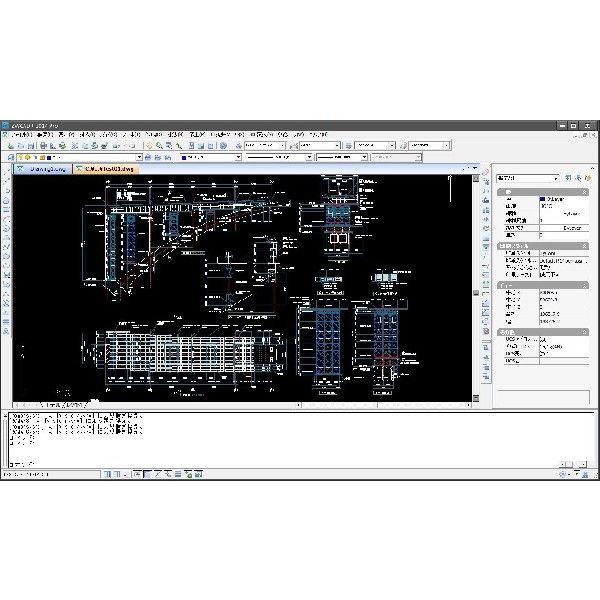The width and height of the screenshot is (600, 600).
Task: Click the Dimension Style icon
Action: 293,146
